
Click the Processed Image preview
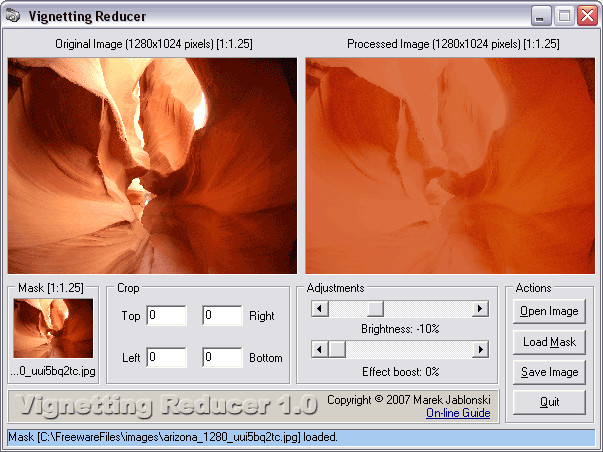tap(450, 166)
